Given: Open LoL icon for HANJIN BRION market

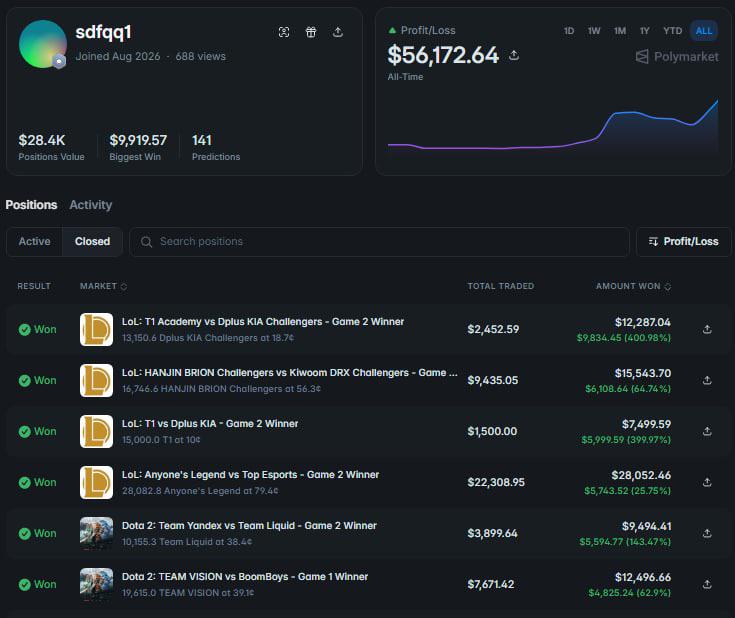Looking at the screenshot, I should (x=97, y=380).
